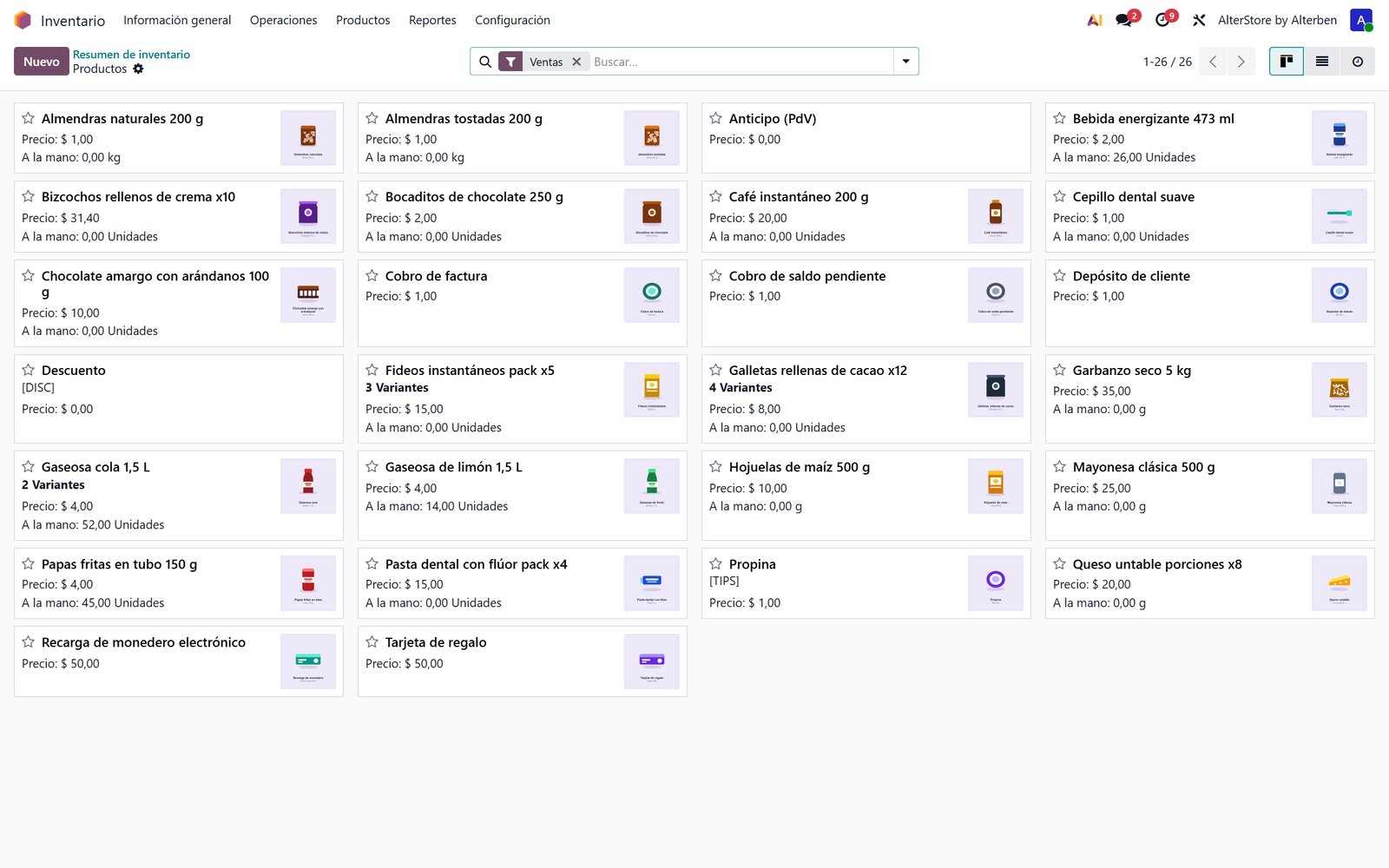Image resolution: width=1389 pixels, height=868 pixels.
Task: Star the Tarjeta de regalo product
Action: [372, 641]
